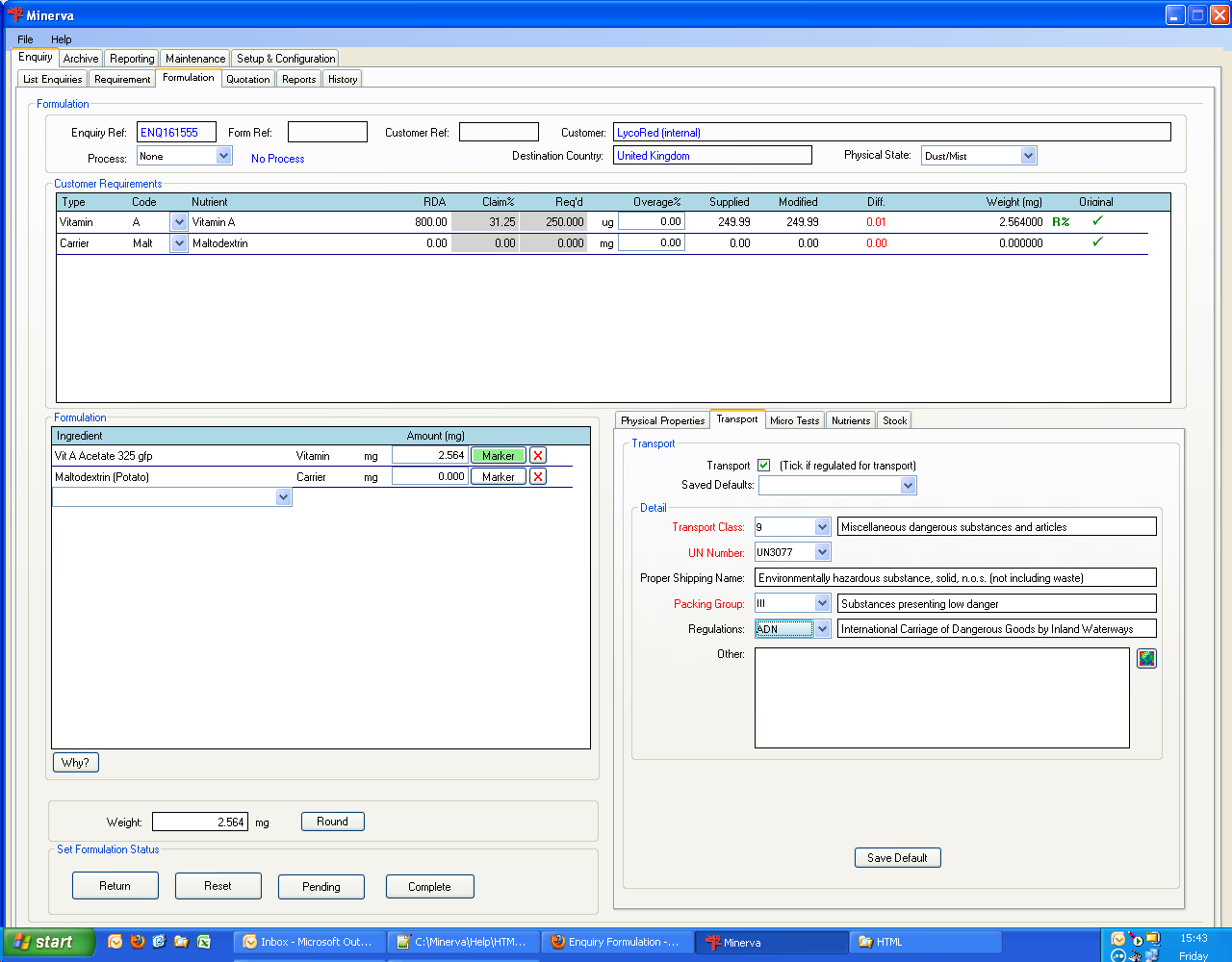Click into the Other text area

[941, 697]
